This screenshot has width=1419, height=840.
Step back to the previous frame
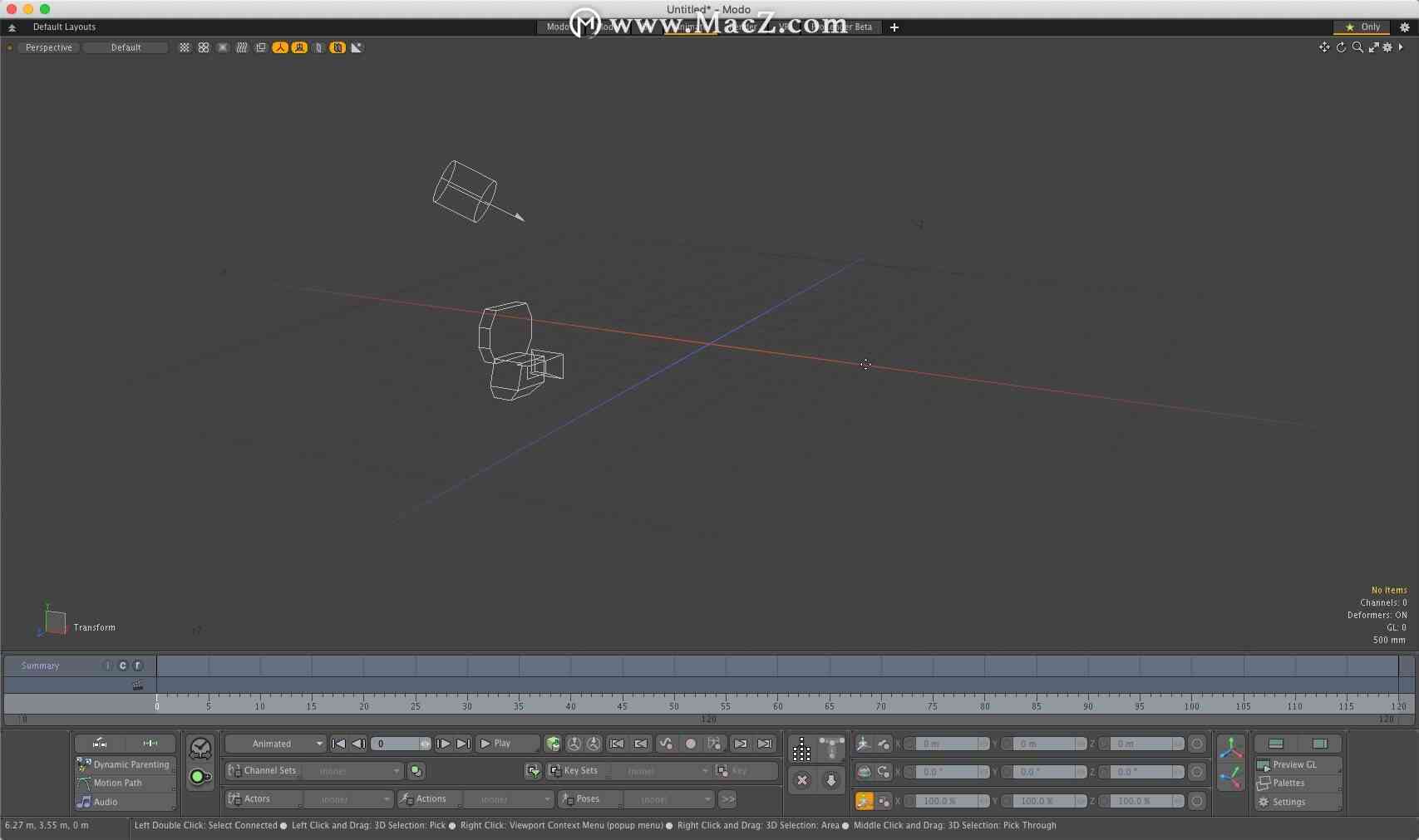pyautogui.click(x=358, y=744)
